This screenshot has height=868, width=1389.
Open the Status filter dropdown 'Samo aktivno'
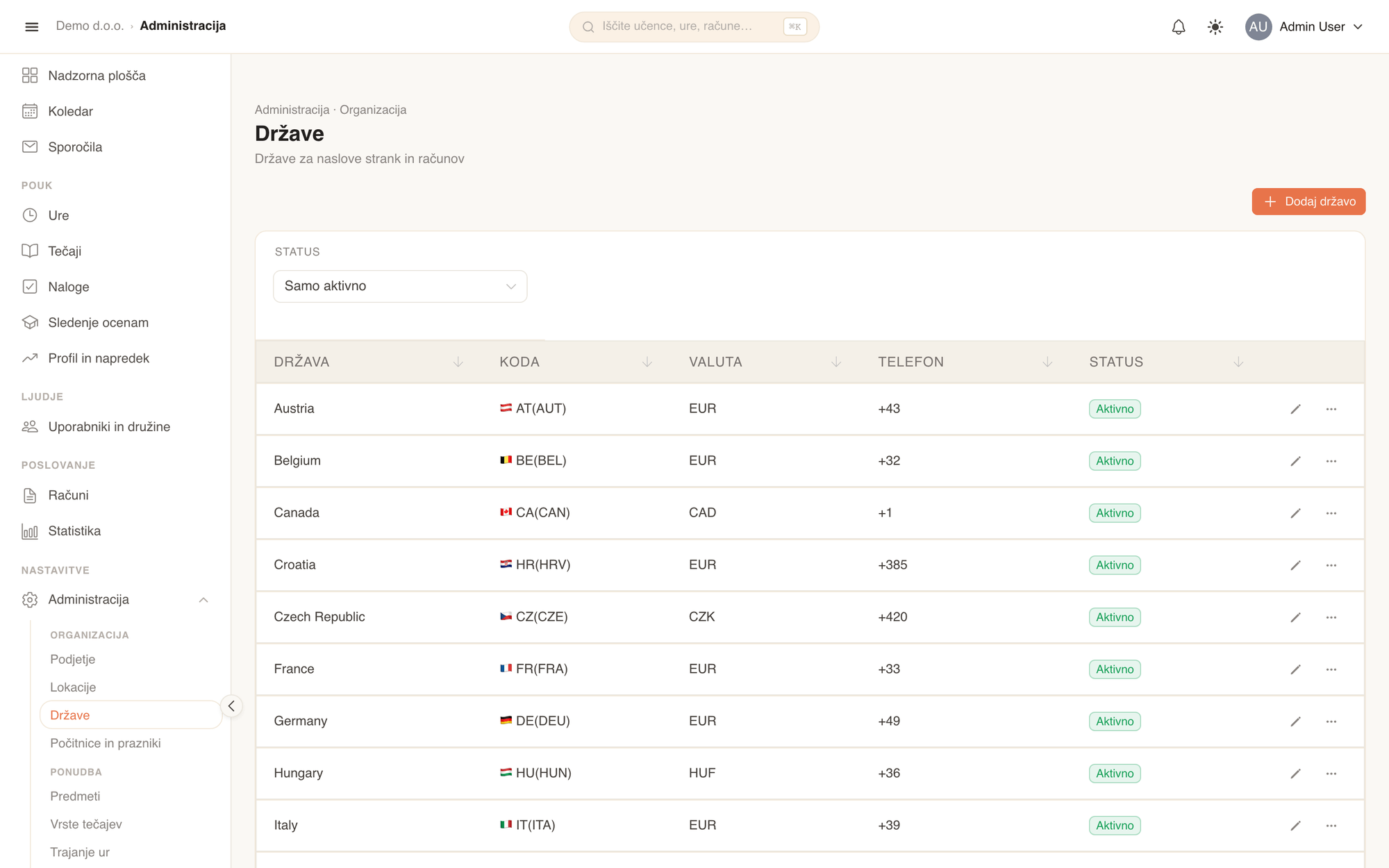[x=400, y=286]
